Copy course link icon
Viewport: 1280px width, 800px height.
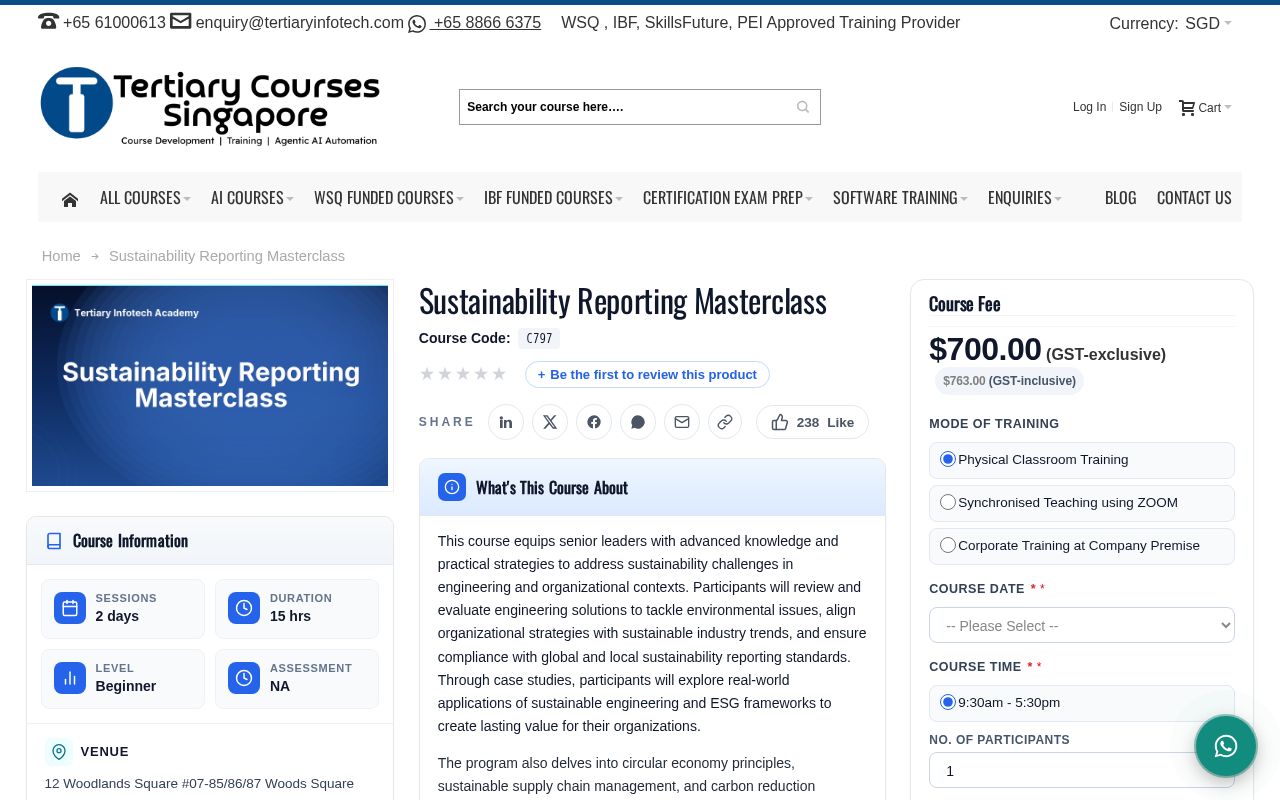coord(725,422)
